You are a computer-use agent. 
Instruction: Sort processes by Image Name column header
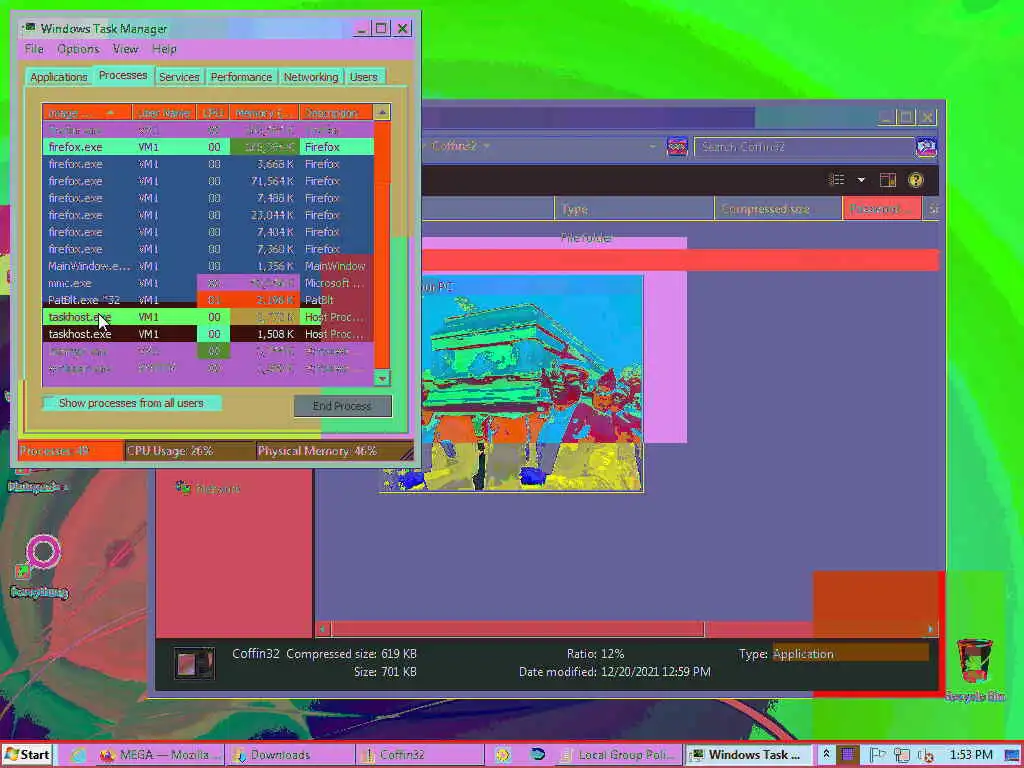point(87,112)
